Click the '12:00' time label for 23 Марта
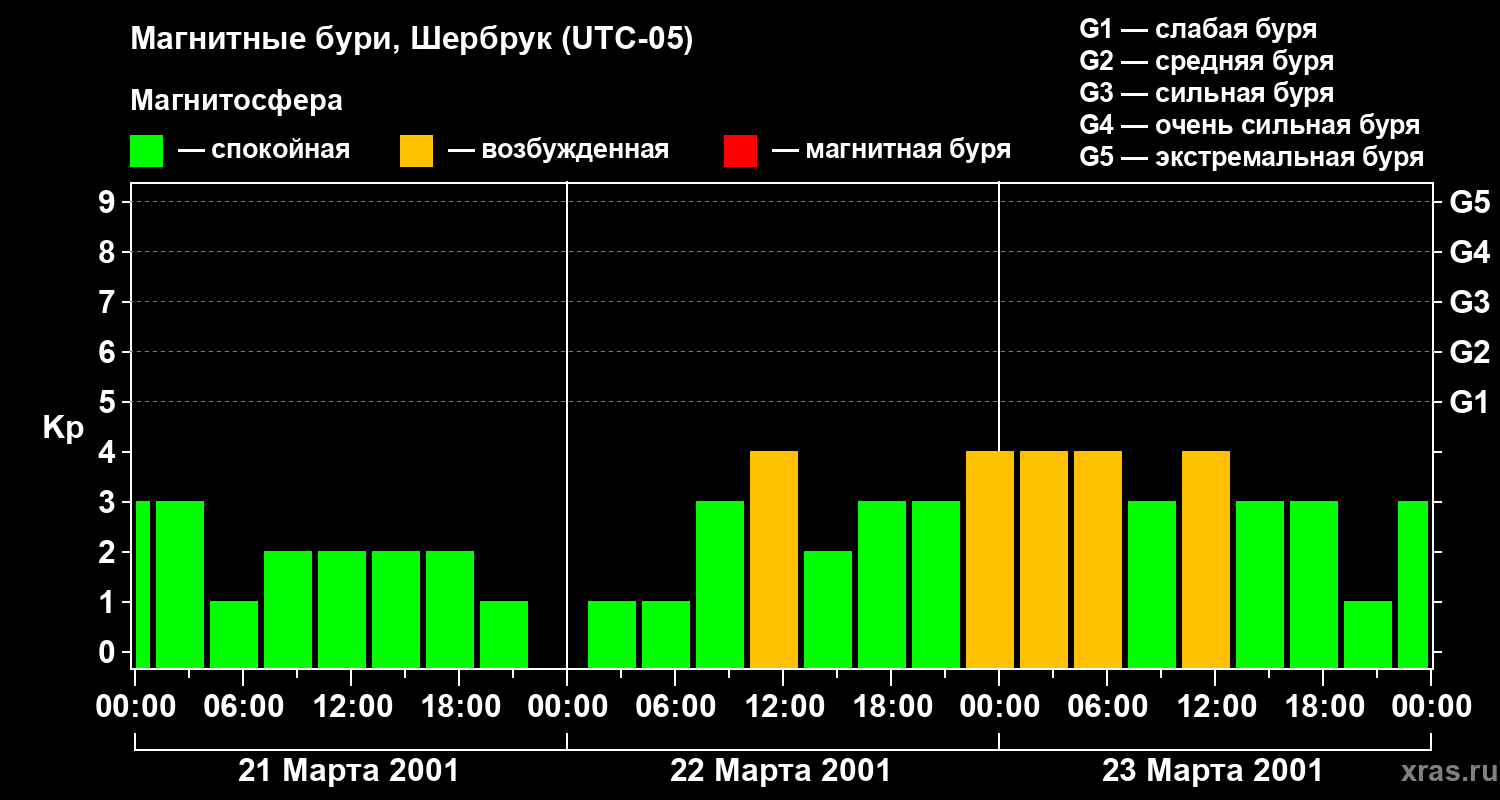 1215,707
